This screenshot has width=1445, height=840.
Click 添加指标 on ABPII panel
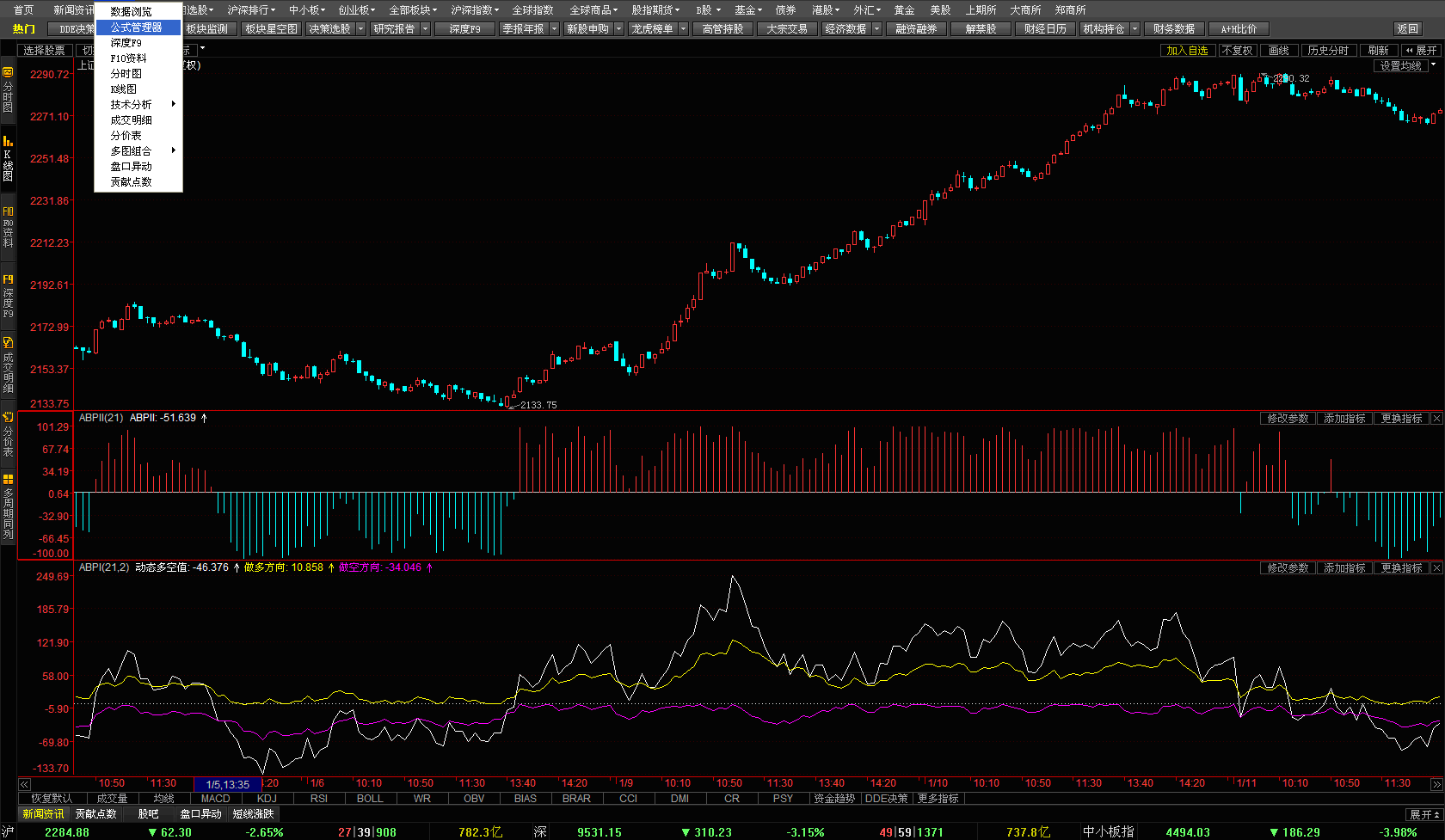1344,419
